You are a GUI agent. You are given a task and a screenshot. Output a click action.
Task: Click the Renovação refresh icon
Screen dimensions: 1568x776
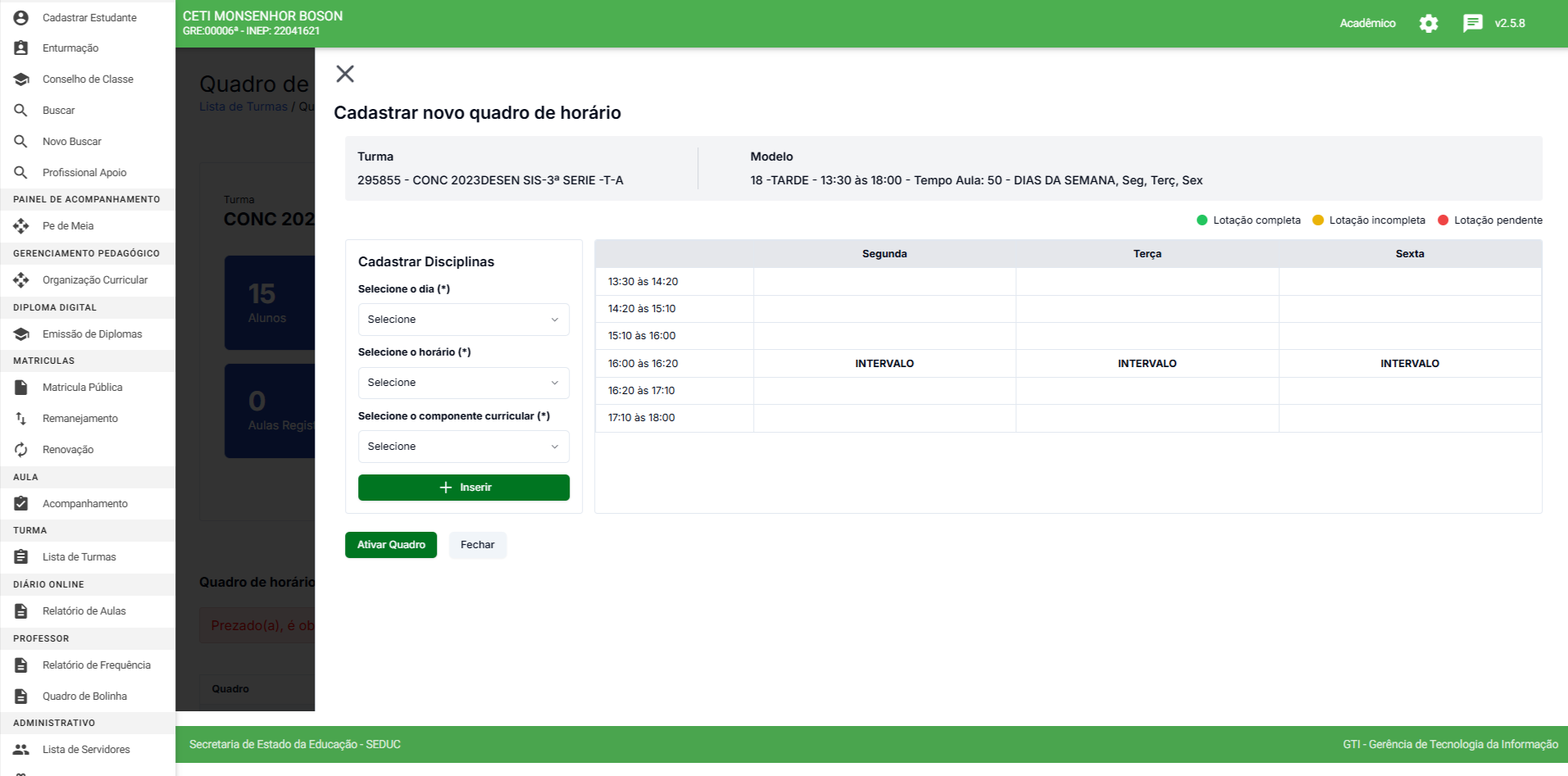pyautogui.click(x=21, y=450)
